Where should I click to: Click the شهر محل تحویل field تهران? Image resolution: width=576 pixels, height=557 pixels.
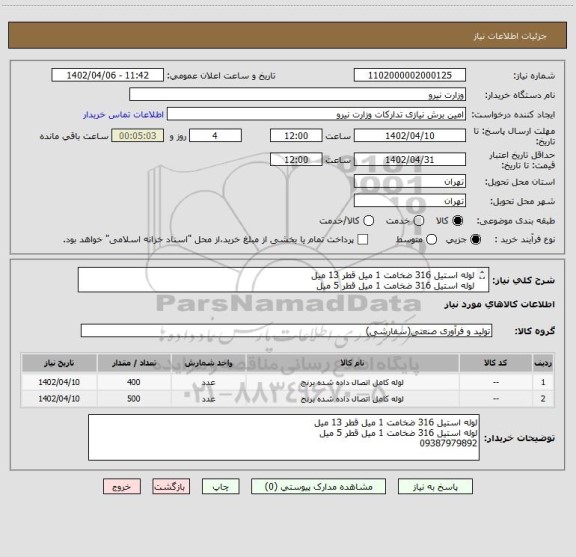[410, 201]
